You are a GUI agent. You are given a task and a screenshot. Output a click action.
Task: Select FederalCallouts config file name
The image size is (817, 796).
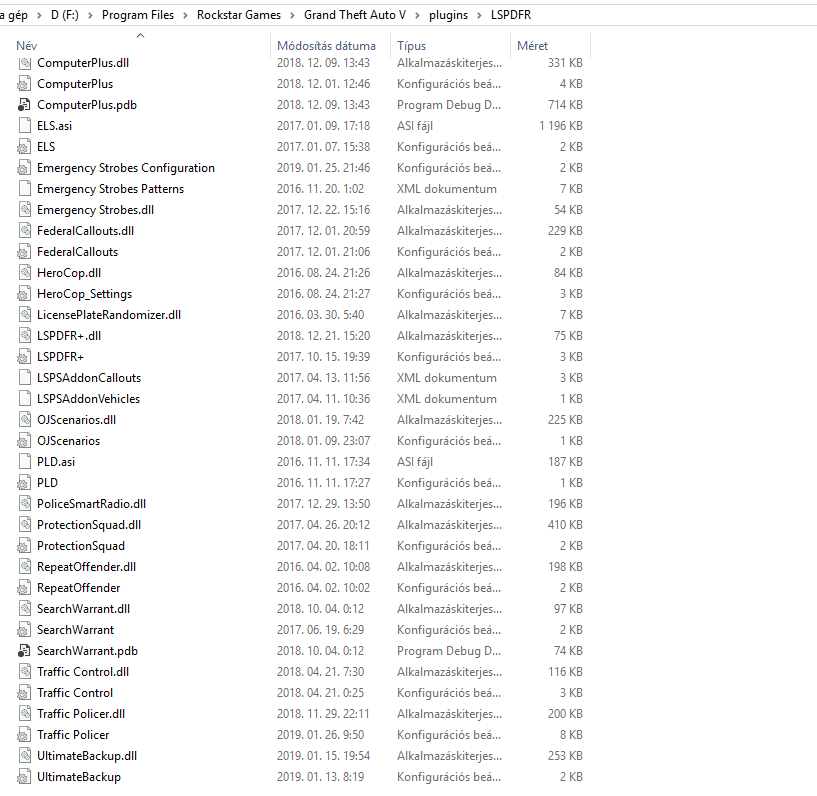pyautogui.click(x=78, y=252)
